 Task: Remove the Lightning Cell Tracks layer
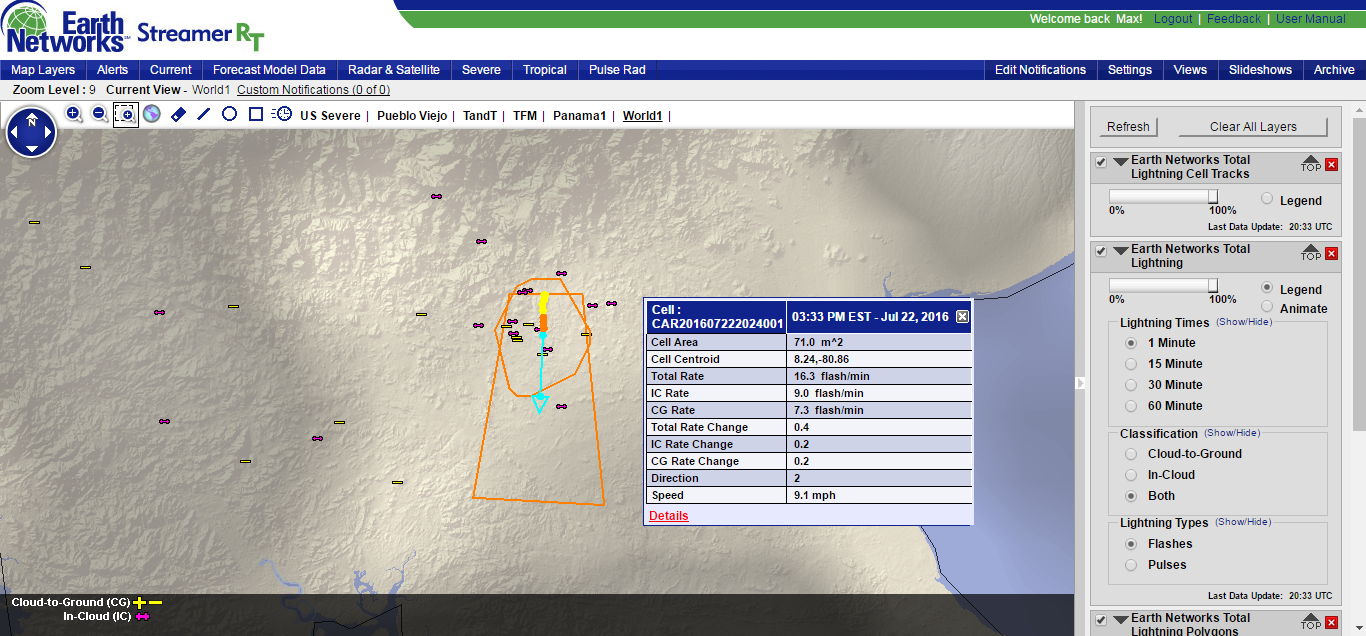1332,164
